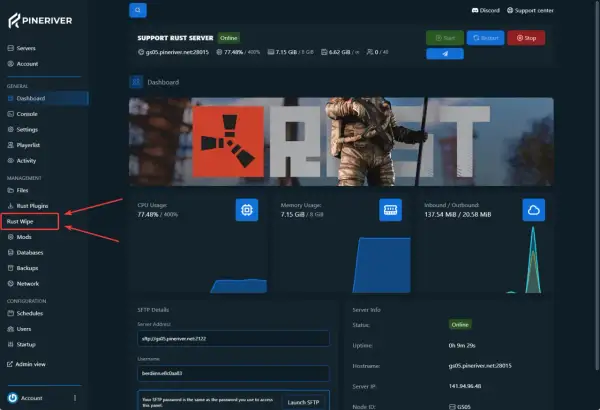Open Startup in sidebar
This screenshot has width=600, height=410.
21,345
